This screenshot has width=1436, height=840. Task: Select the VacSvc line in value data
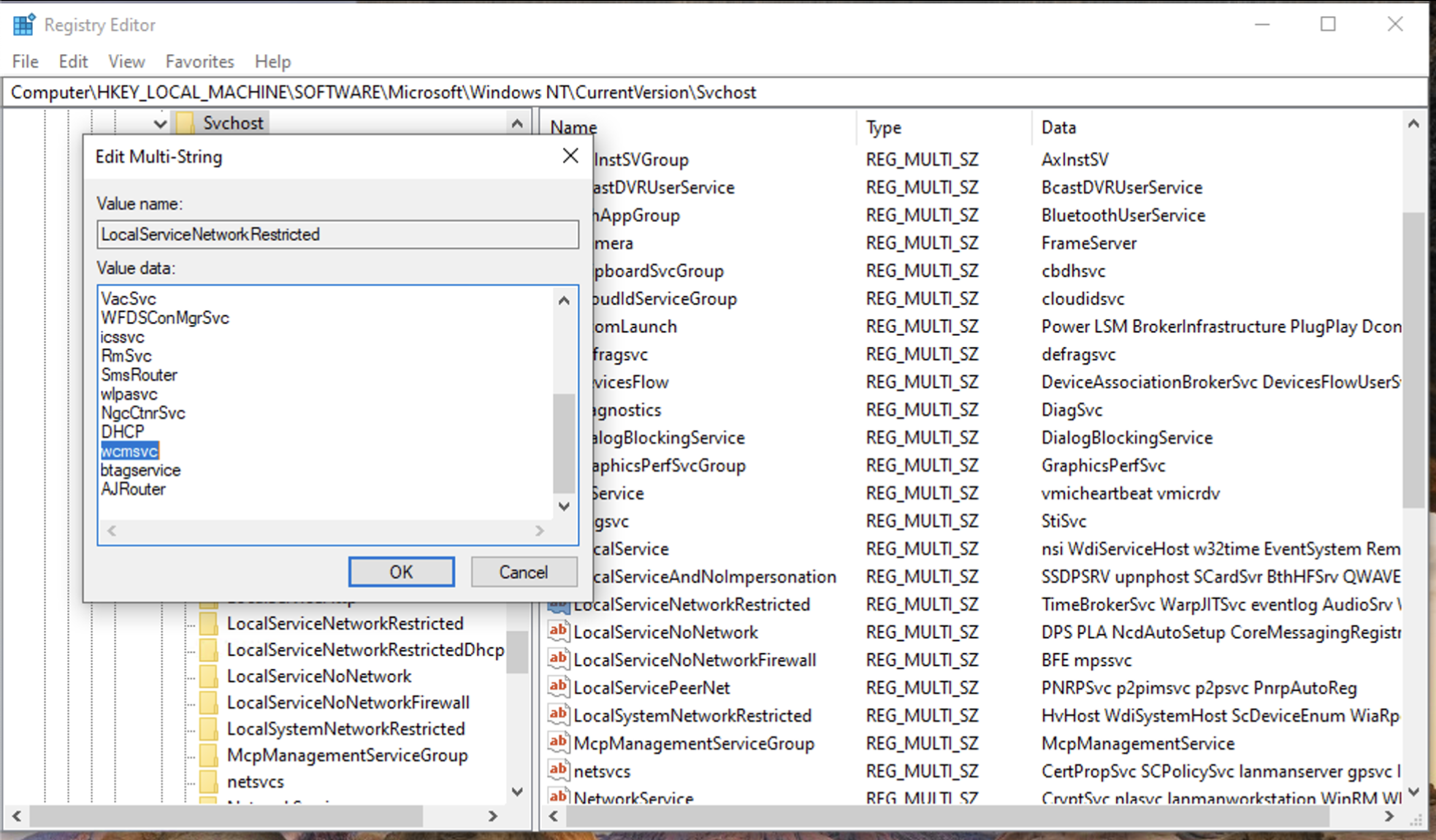tap(129, 299)
